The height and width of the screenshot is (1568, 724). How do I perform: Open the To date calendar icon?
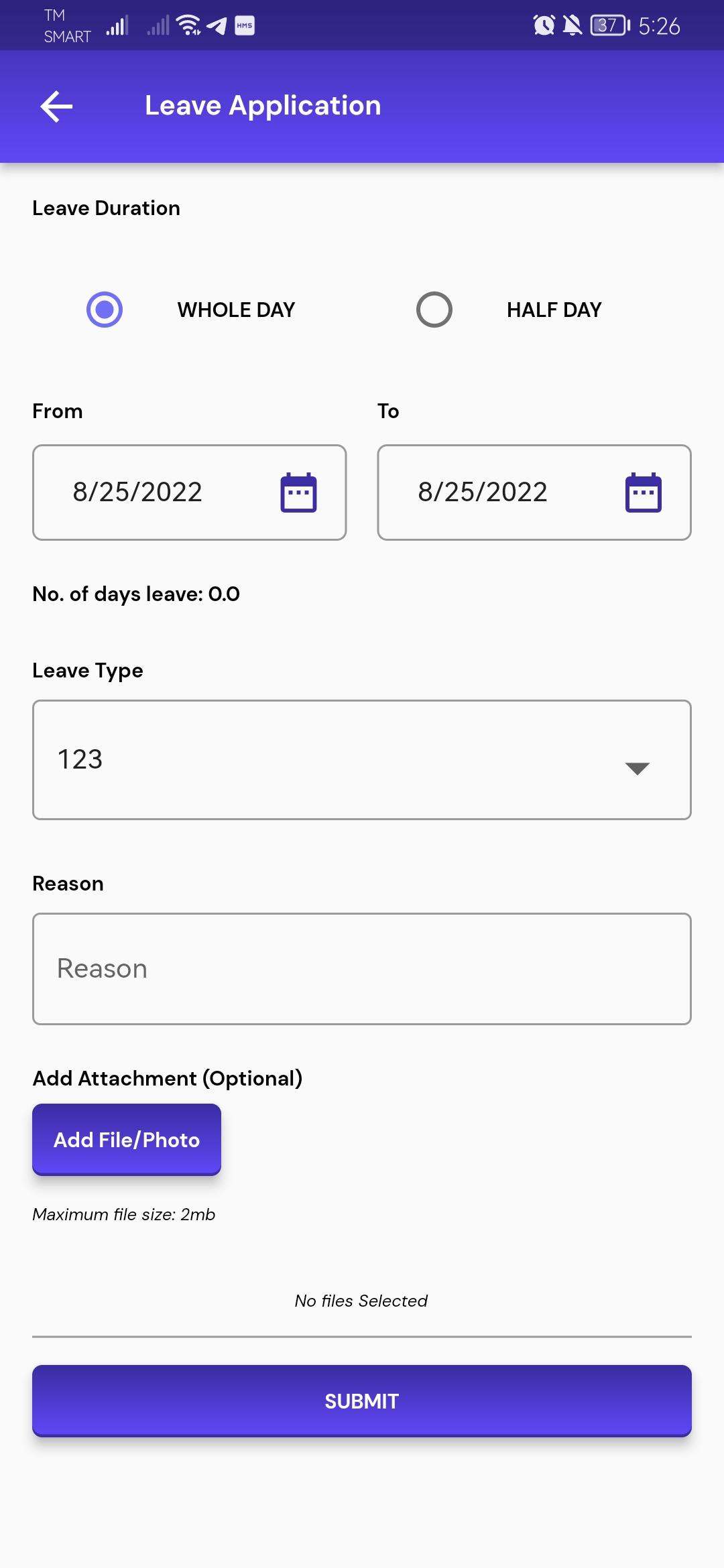[x=644, y=493]
